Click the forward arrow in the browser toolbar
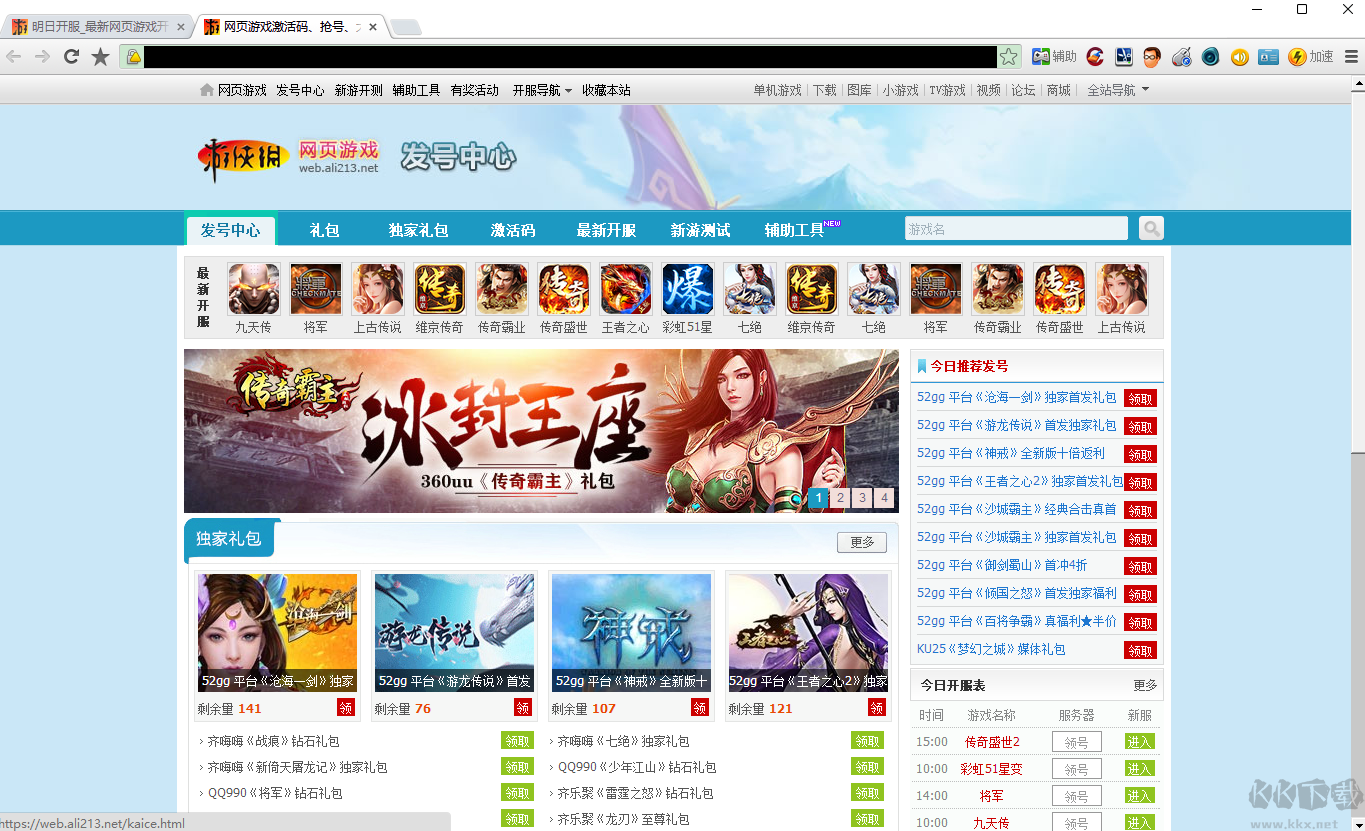 42,57
